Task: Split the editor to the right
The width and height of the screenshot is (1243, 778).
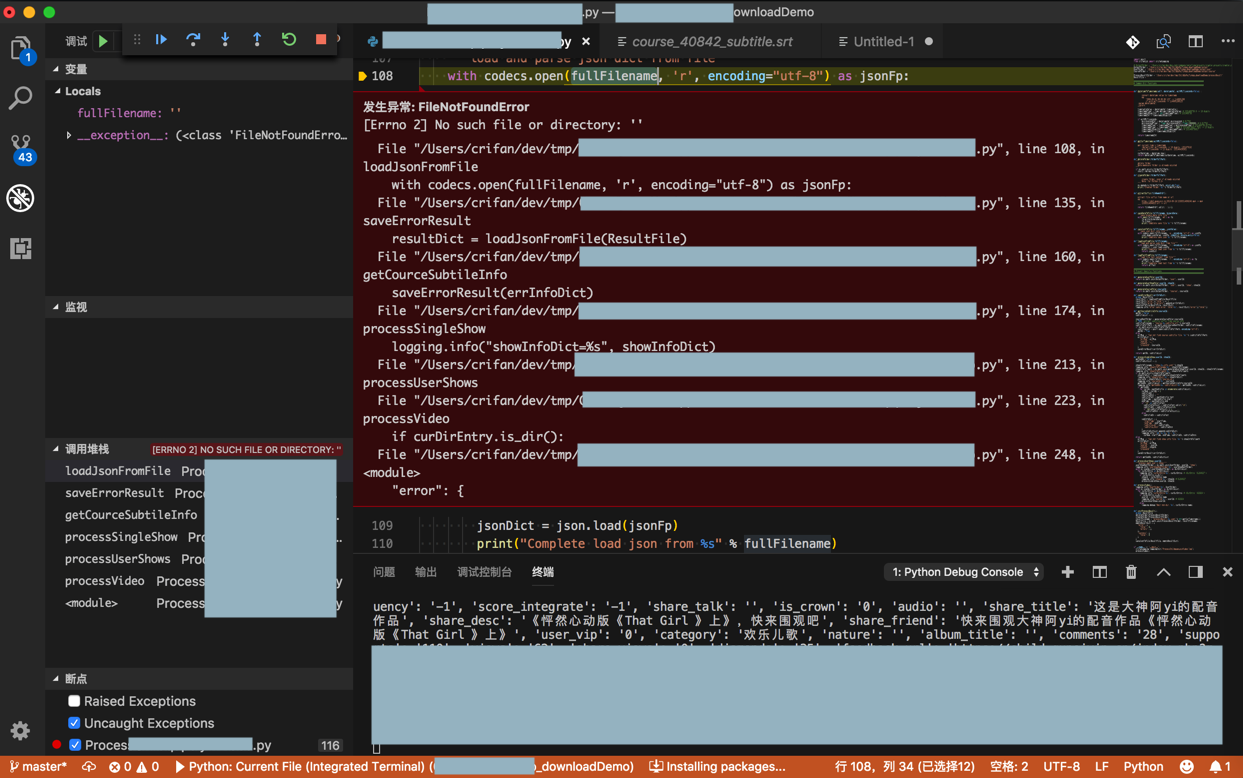Action: 1196,42
